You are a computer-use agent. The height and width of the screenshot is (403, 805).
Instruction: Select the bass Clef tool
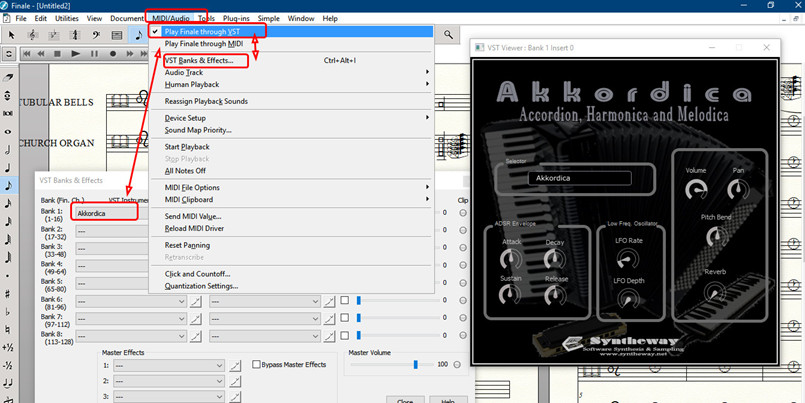click(96, 35)
